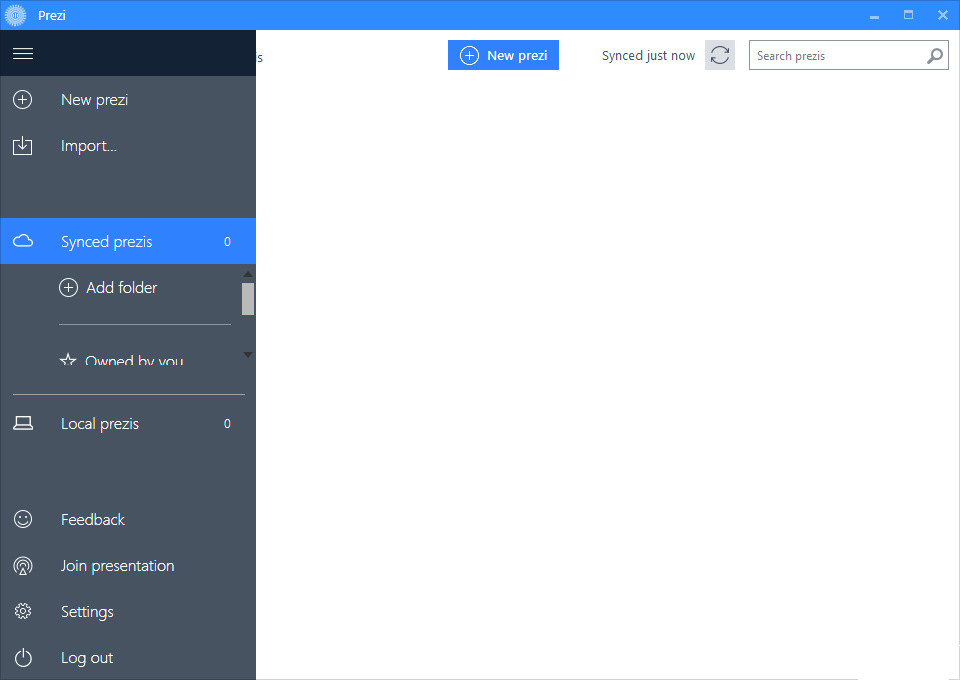The image size is (960, 680).
Task: Click the Synced prezis cloud icon
Action: (23, 241)
